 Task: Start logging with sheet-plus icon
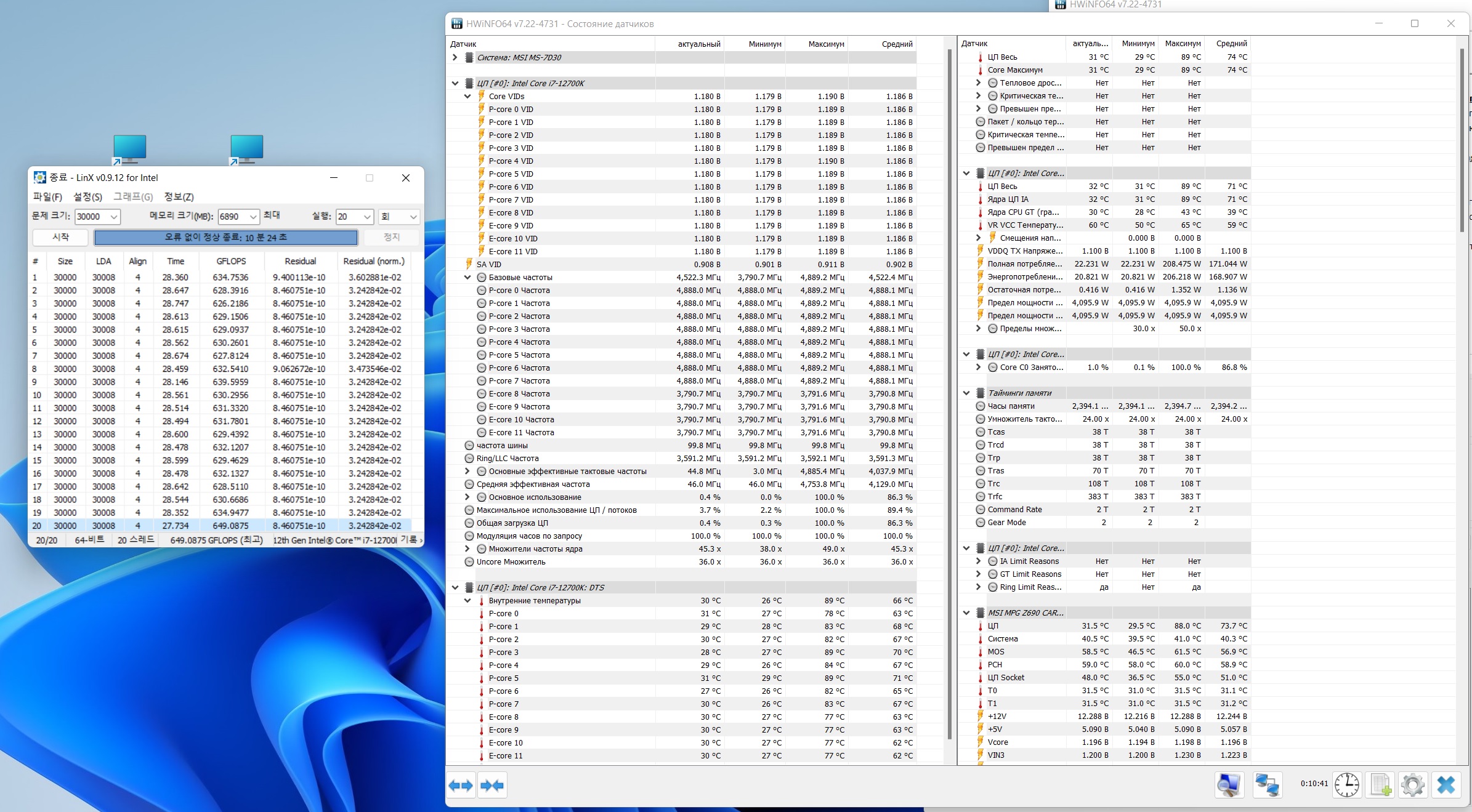pyautogui.click(x=1380, y=785)
